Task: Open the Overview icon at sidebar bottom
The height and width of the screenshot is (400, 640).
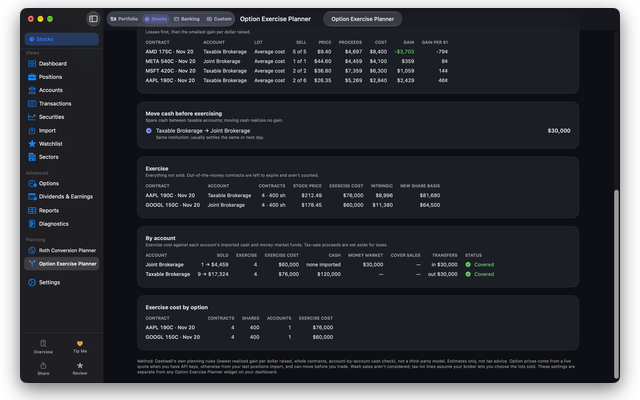Action: [43, 344]
